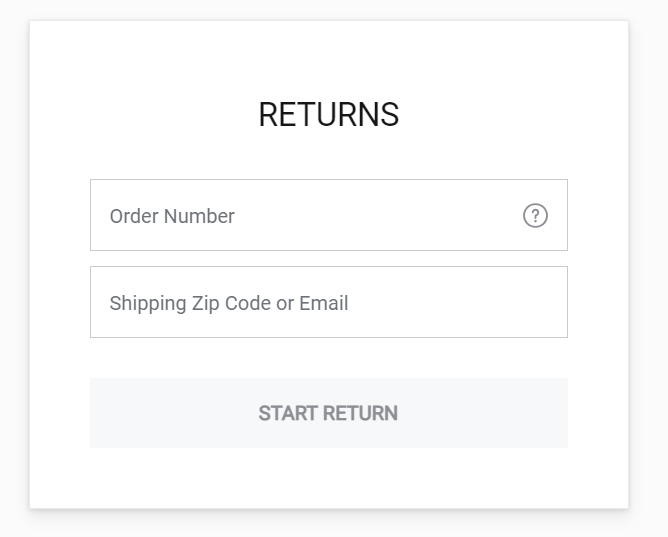Click the info icon inside the order field
Viewport: 668px width, 537px height.
(535, 215)
